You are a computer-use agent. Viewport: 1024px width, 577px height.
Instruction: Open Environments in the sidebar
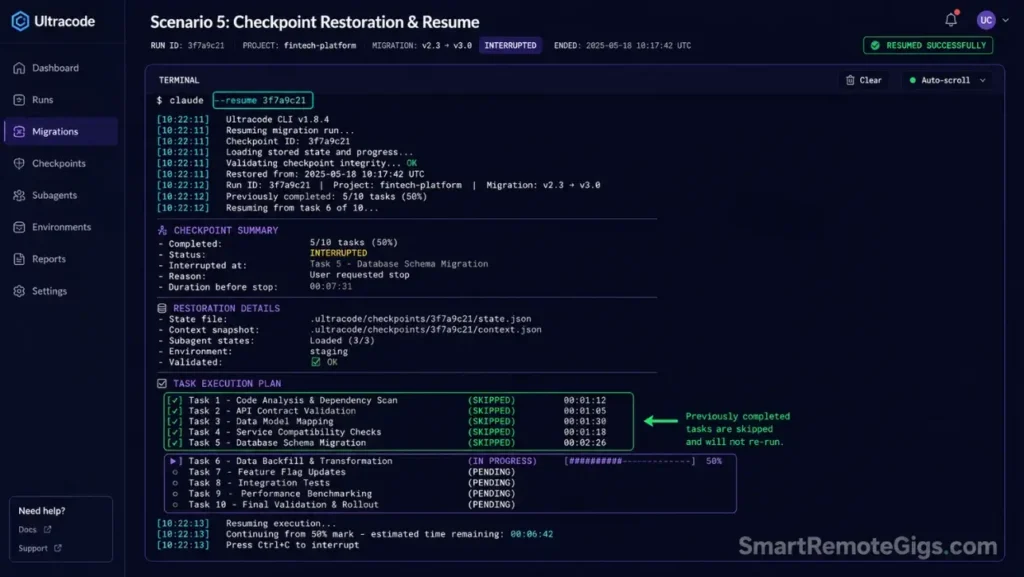(61, 227)
